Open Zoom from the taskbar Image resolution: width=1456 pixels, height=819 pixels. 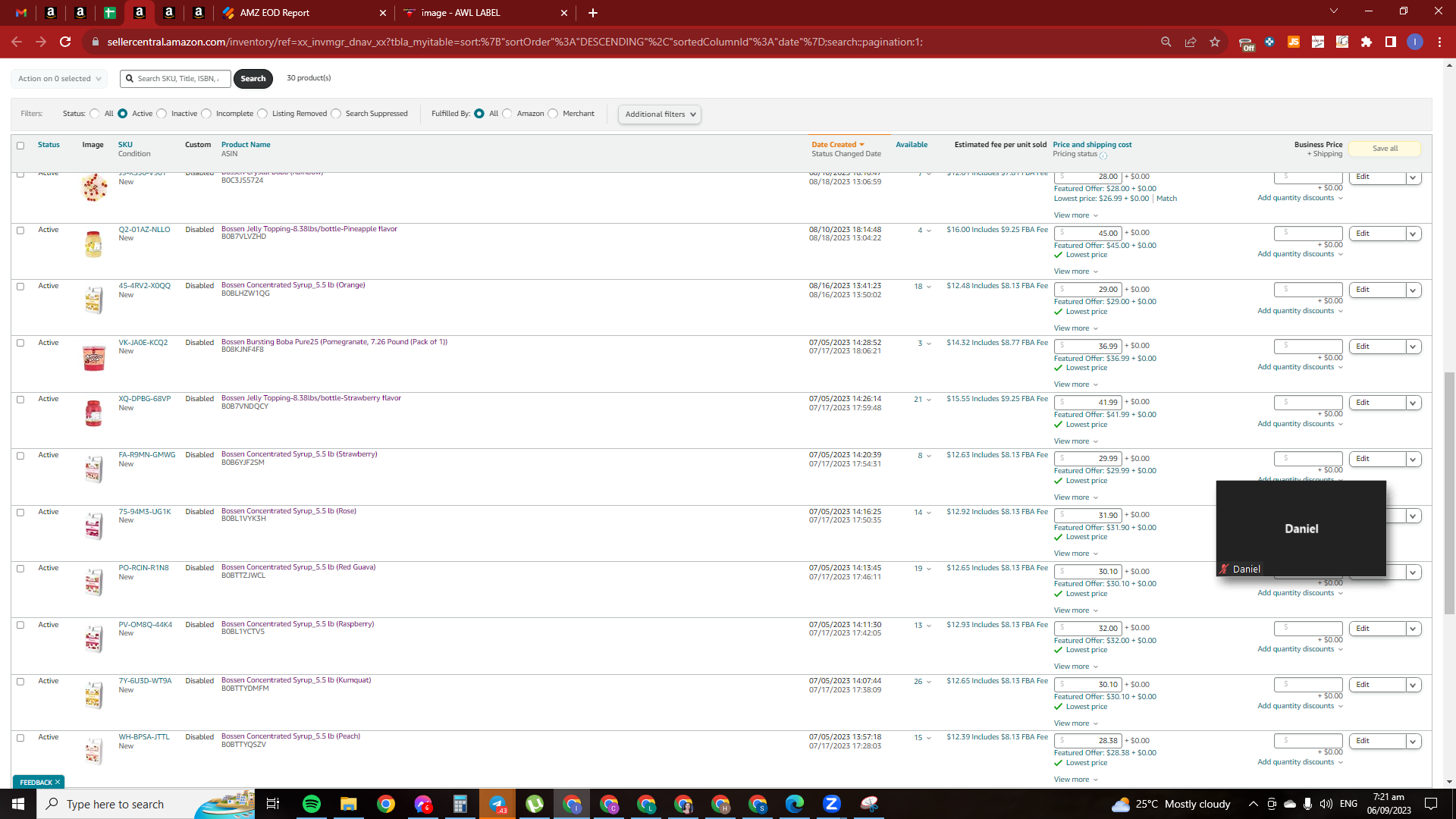832,804
